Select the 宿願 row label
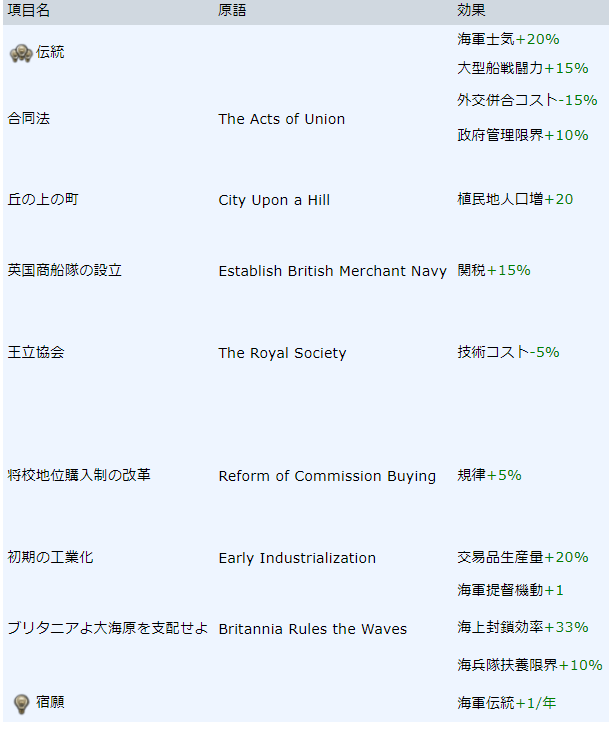This screenshot has width=609, height=729. pyautogui.click(x=50, y=702)
